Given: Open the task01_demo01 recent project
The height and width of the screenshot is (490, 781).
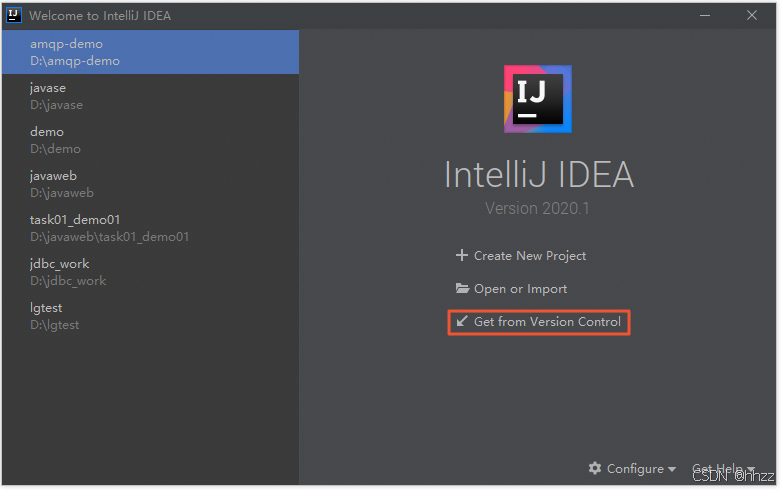Looking at the screenshot, I should tap(150, 228).
